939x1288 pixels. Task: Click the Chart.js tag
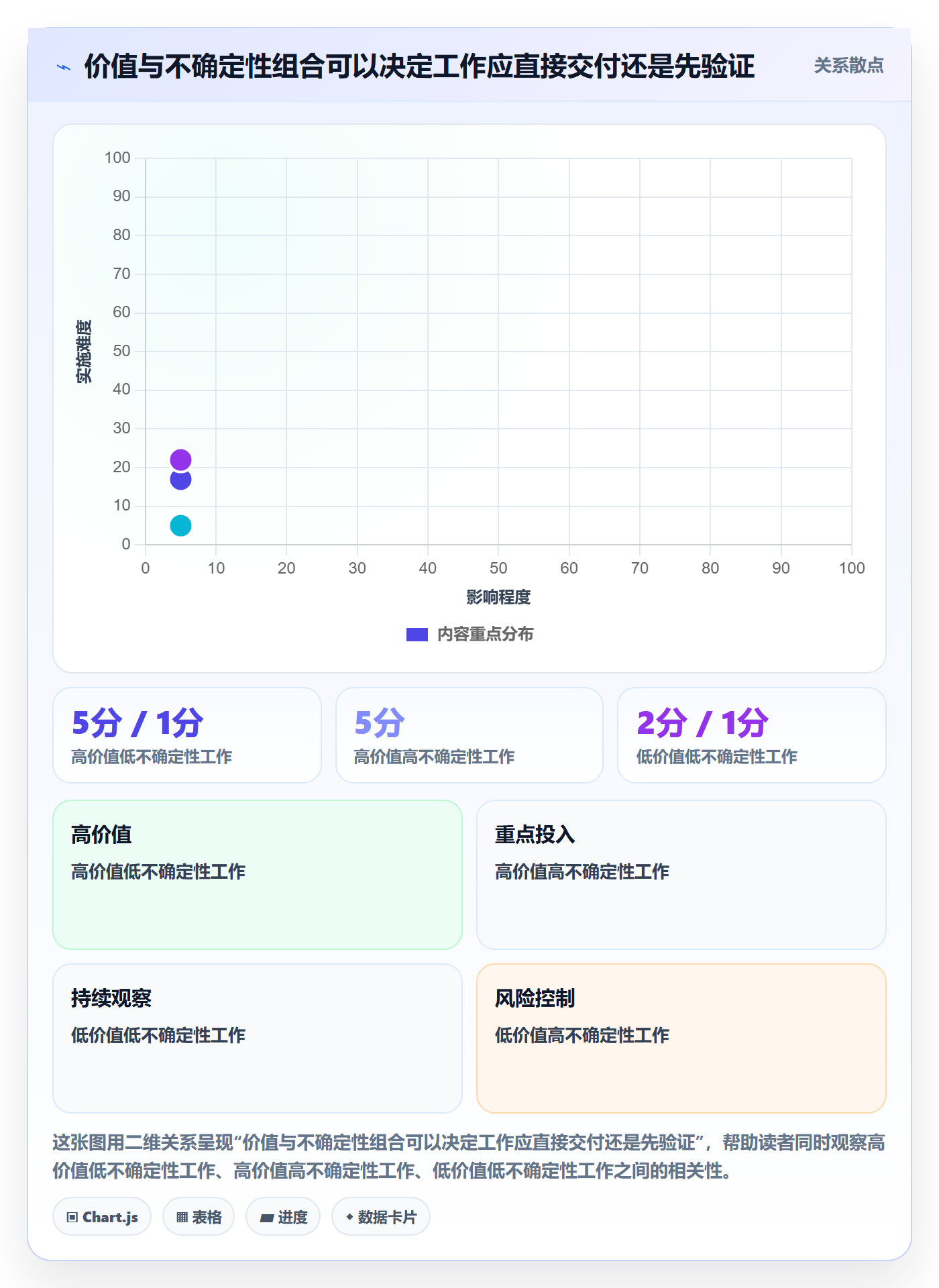click(x=102, y=1217)
